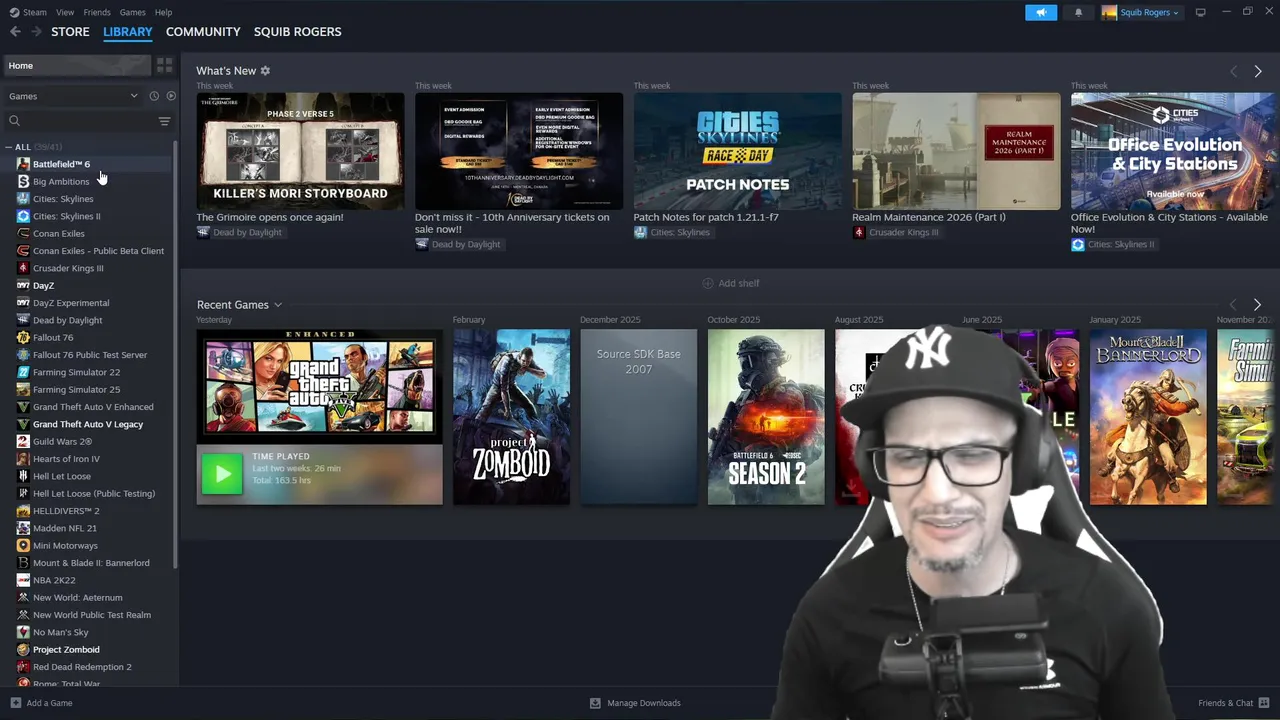Click Manage Downloads link
1280x720 pixels.
pyautogui.click(x=644, y=703)
